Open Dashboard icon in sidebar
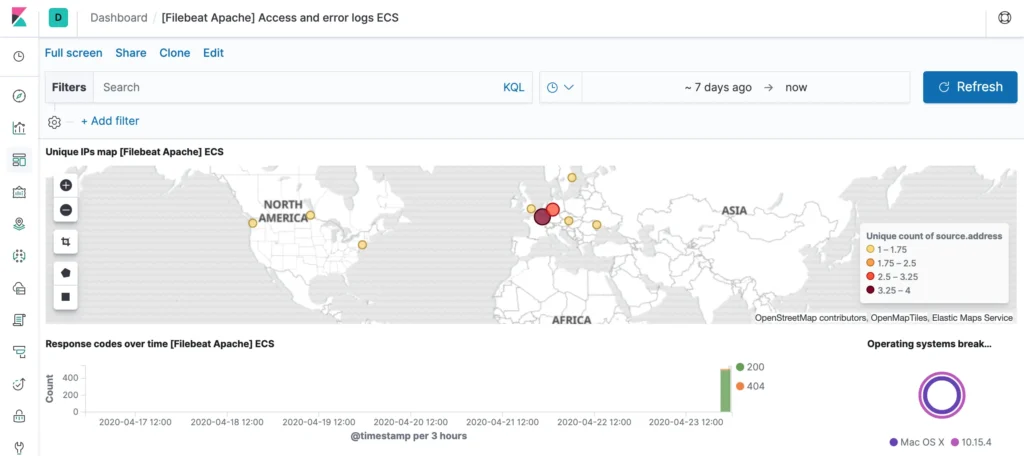Image resolution: width=1024 pixels, height=456 pixels. [x=19, y=160]
